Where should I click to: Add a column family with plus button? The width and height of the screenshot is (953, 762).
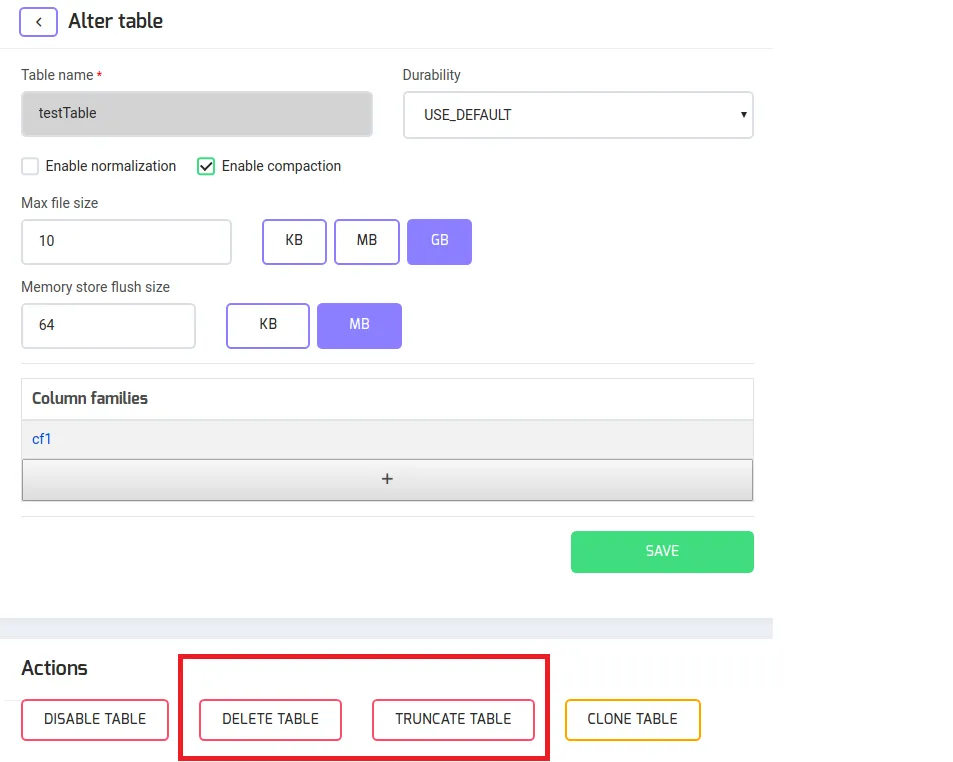tap(387, 480)
